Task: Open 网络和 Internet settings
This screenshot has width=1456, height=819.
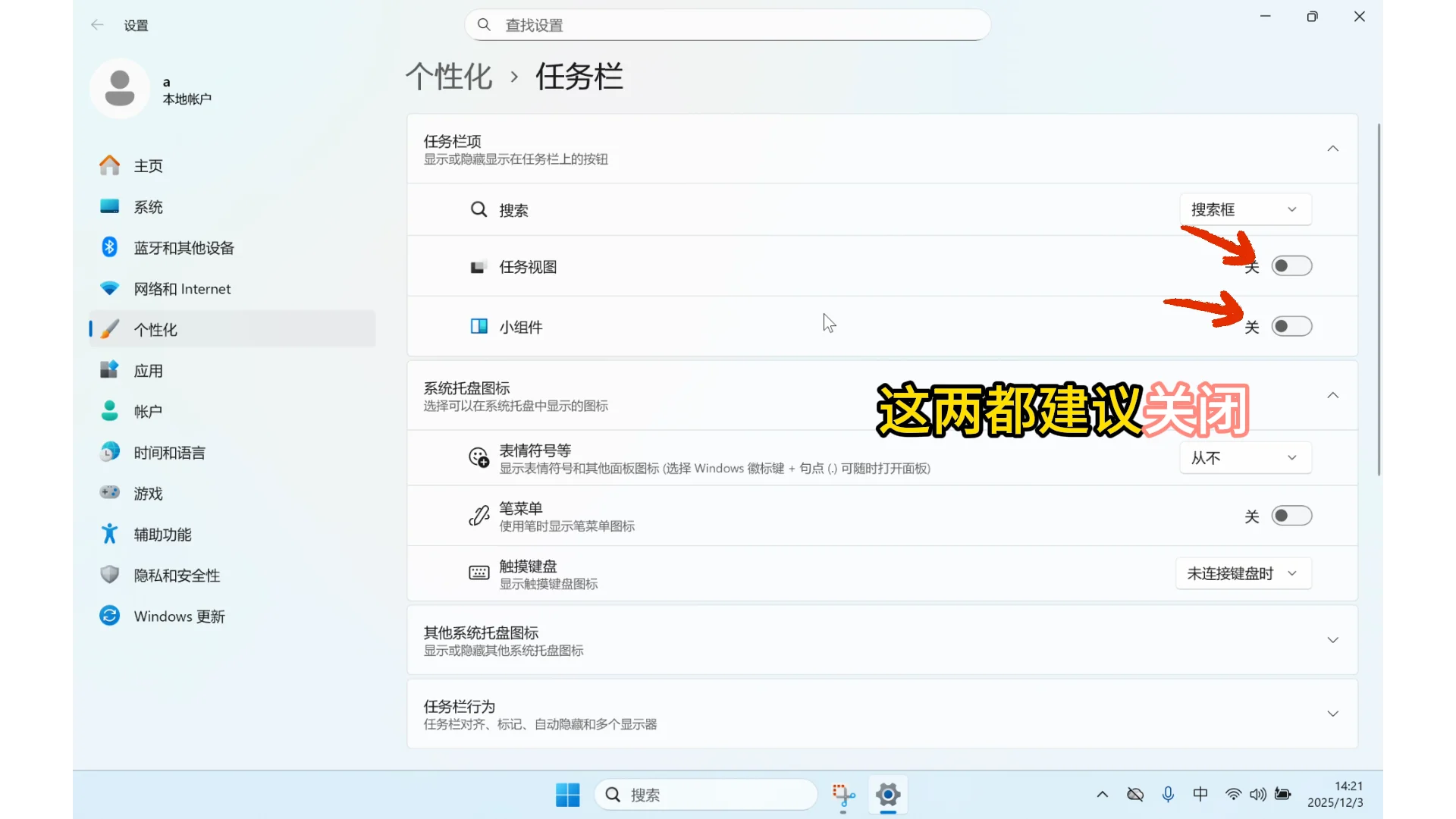Action: tap(183, 288)
